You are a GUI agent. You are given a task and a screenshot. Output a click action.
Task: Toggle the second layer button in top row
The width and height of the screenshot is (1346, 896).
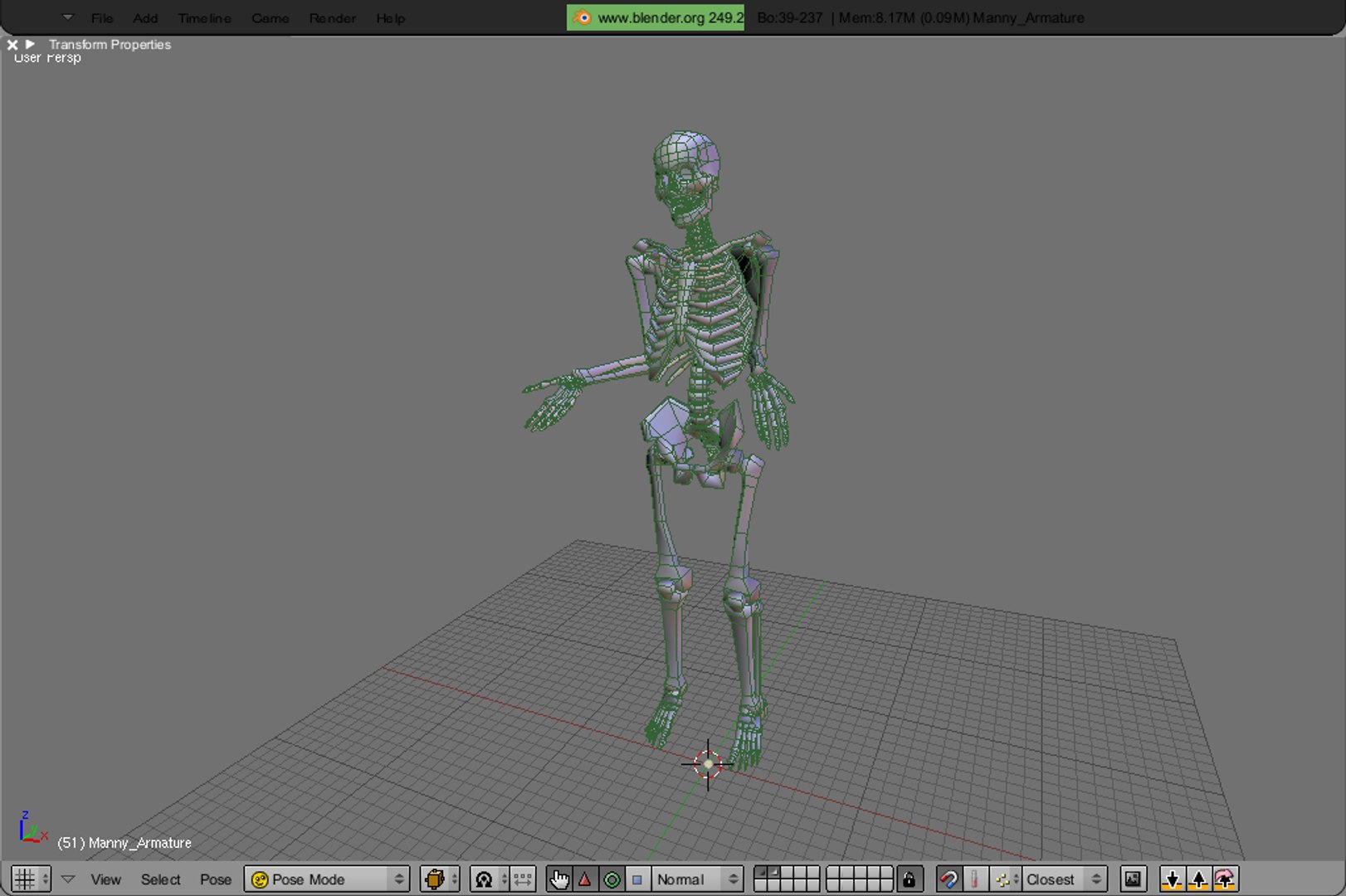pyautogui.click(x=773, y=873)
